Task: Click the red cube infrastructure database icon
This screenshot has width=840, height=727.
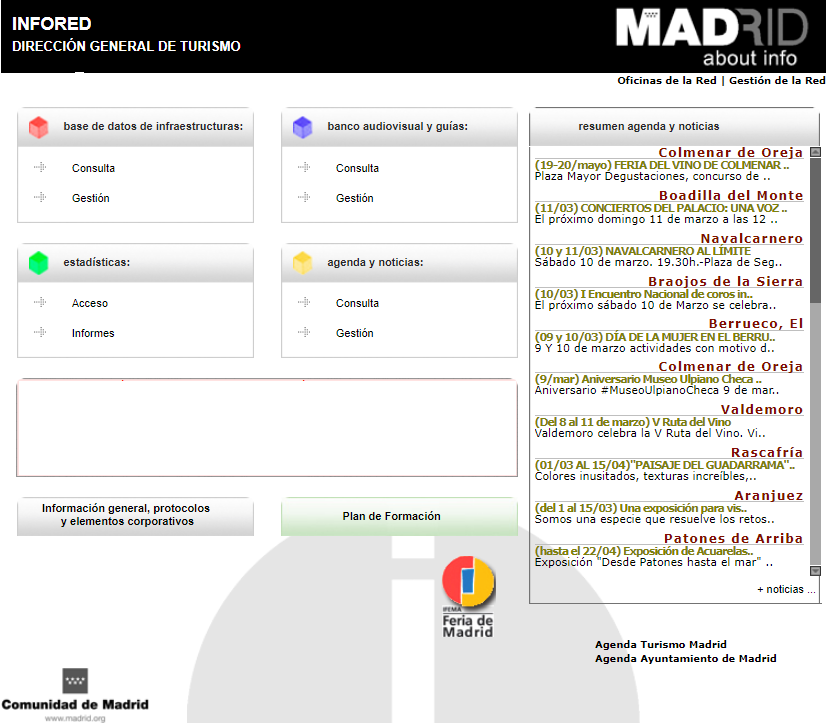Action: click(x=39, y=128)
